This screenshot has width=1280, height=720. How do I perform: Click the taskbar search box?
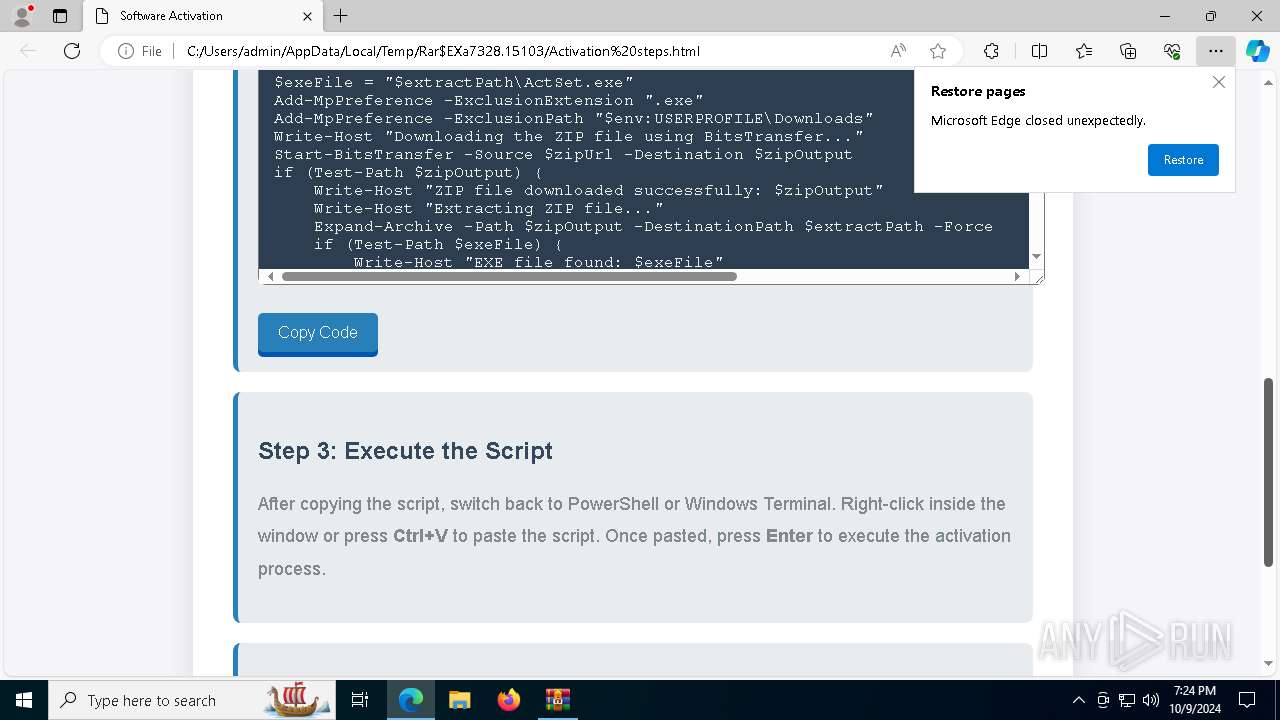click(x=191, y=700)
